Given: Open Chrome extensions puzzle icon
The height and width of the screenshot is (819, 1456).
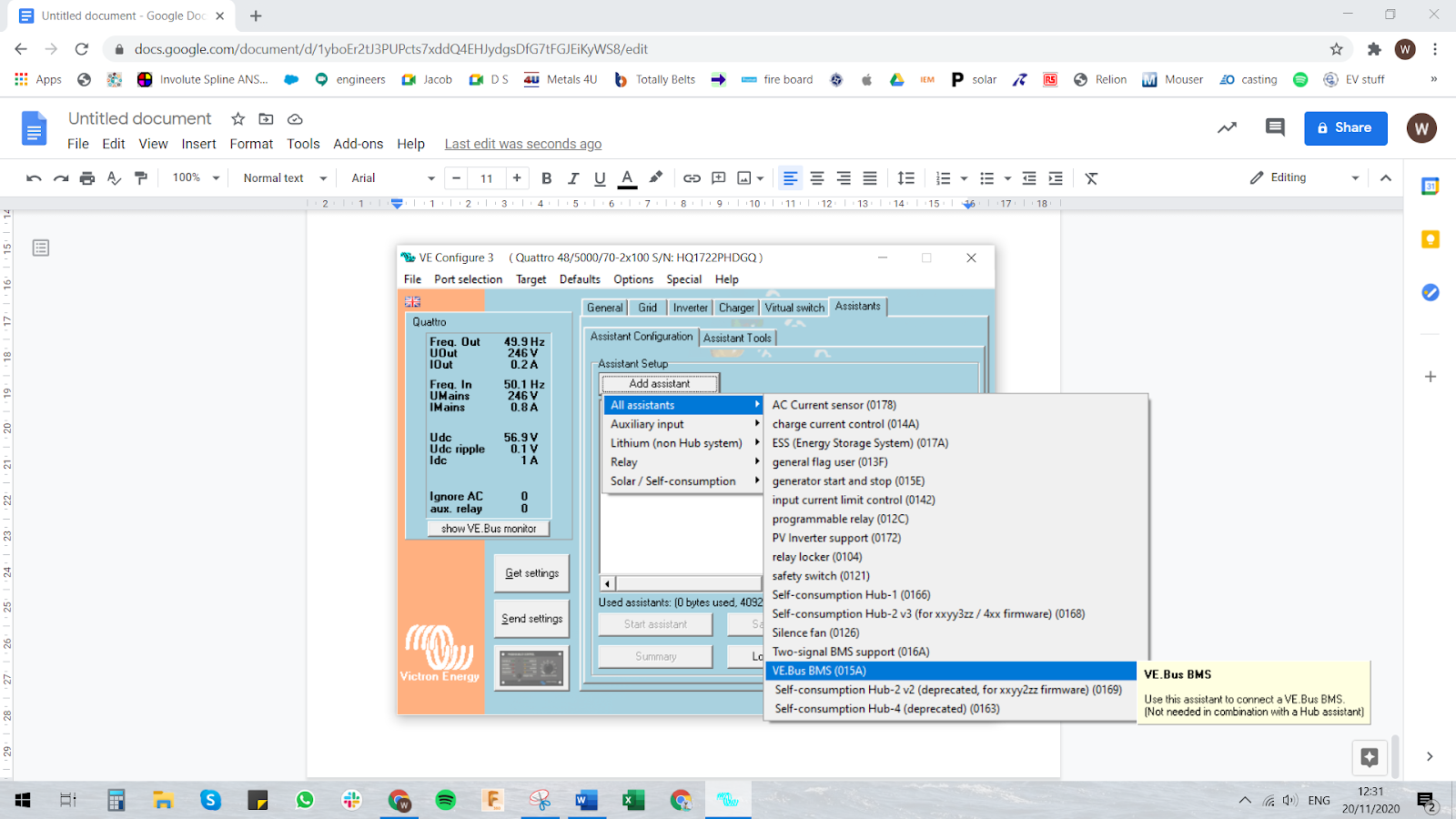Looking at the screenshot, I should click(x=1374, y=49).
